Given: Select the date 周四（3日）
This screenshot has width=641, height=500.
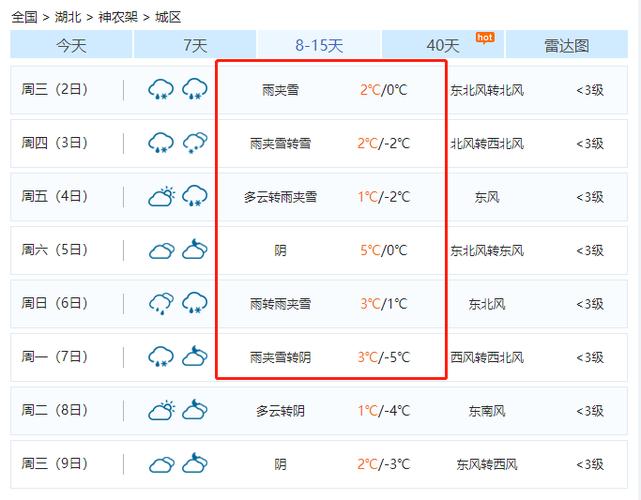Looking at the screenshot, I should (54, 143).
